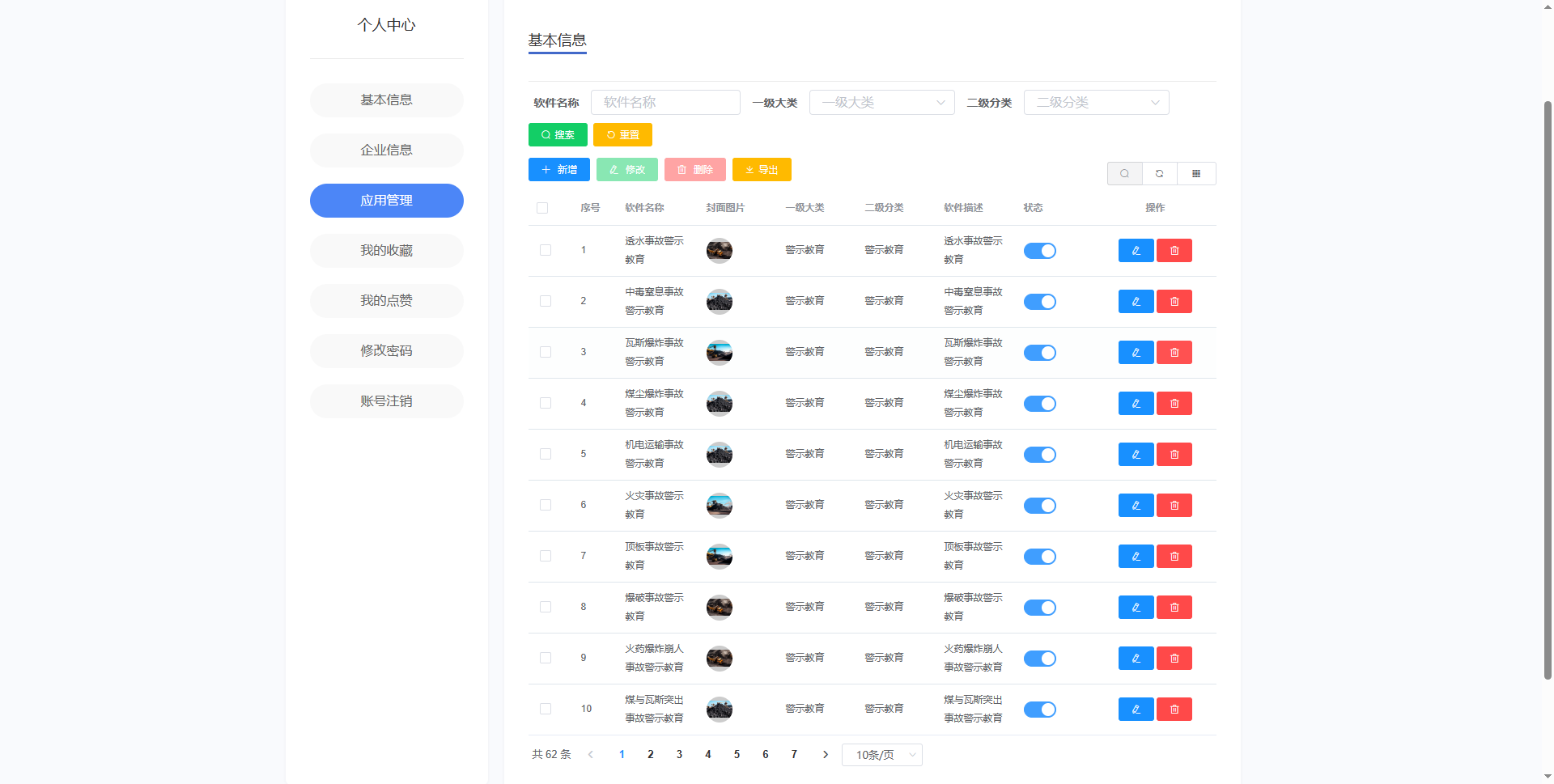1554x784 pixels.
Task: Click the yellow 重置 button
Action: point(622,135)
